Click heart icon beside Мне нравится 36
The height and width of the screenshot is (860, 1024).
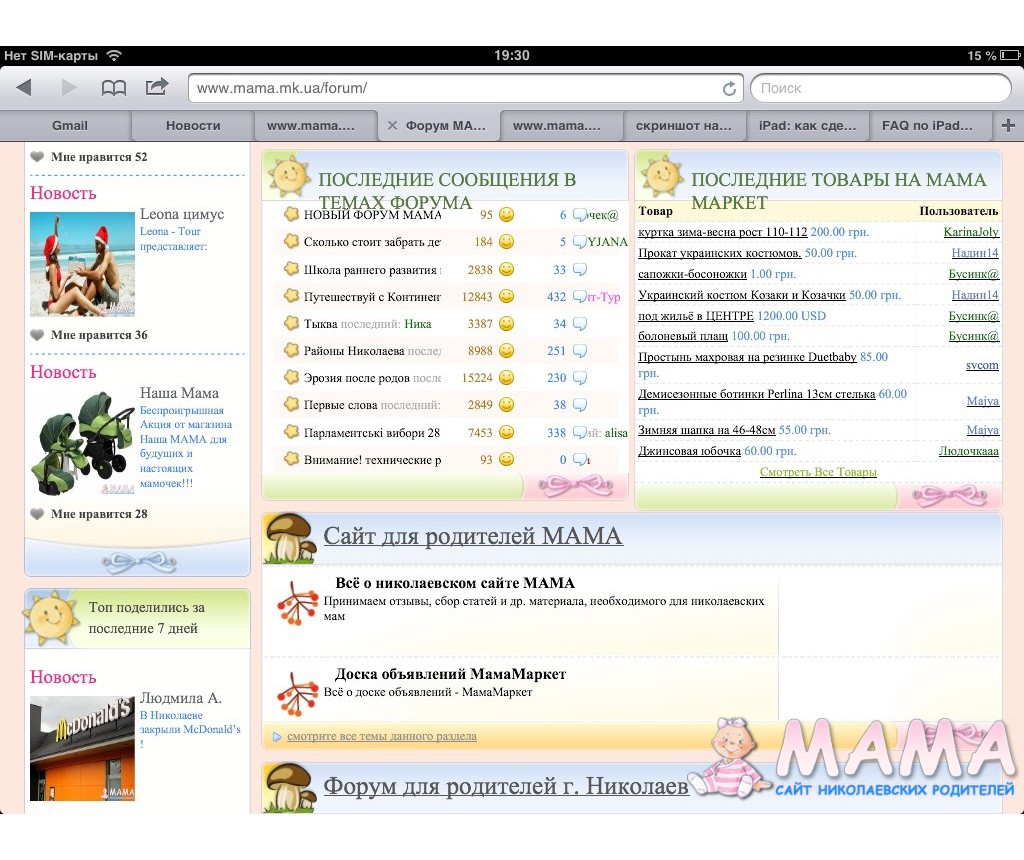click(37, 335)
